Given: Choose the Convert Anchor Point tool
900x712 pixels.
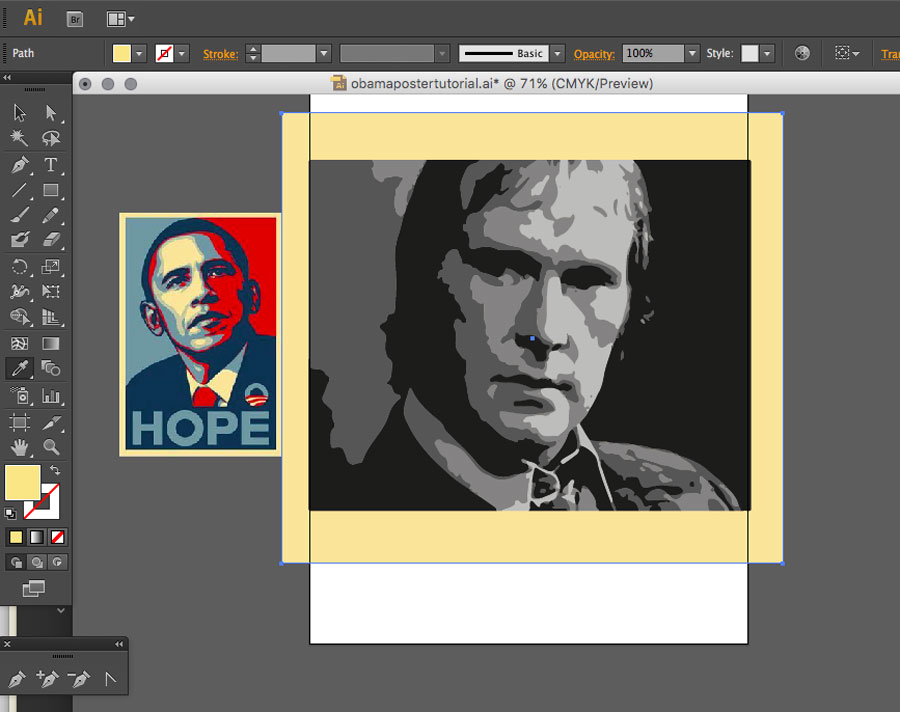Looking at the screenshot, I should [110, 679].
